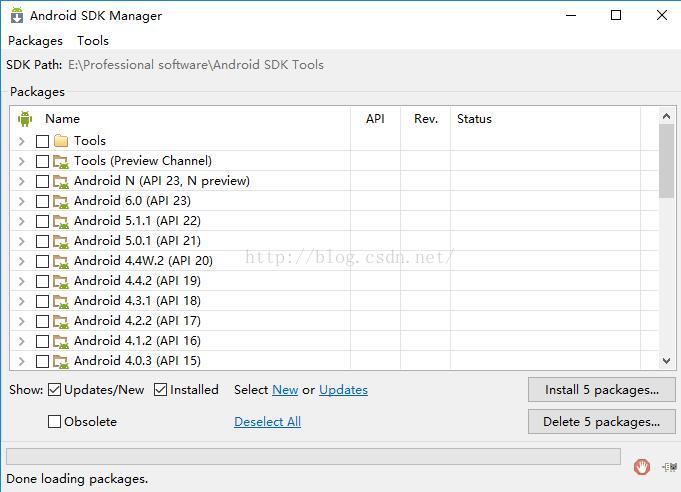Click the scrollbar down arrow
Screen dimensions: 681x492
coord(666,361)
